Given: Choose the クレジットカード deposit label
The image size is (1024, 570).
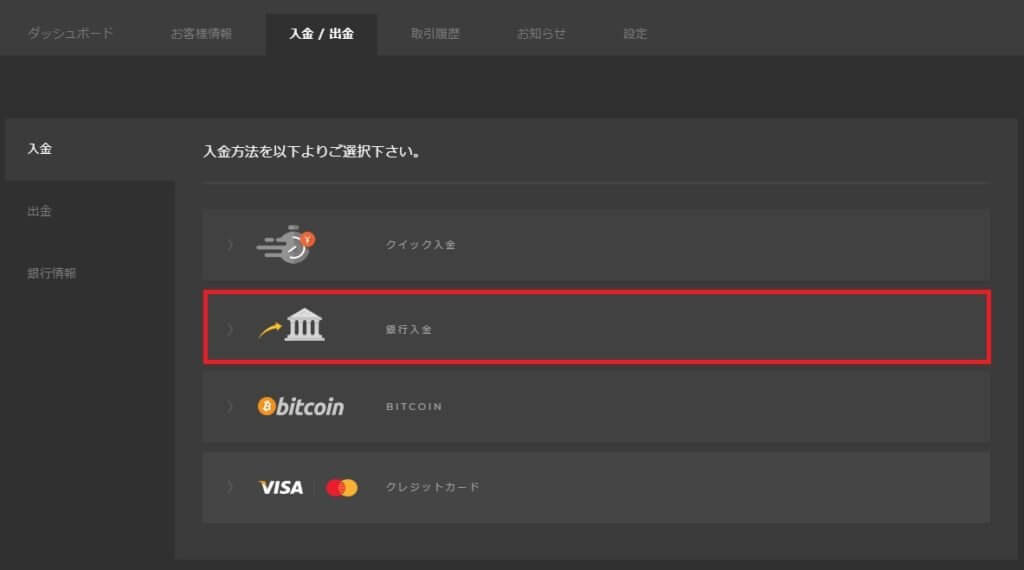Looking at the screenshot, I should (x=432, y=487).
